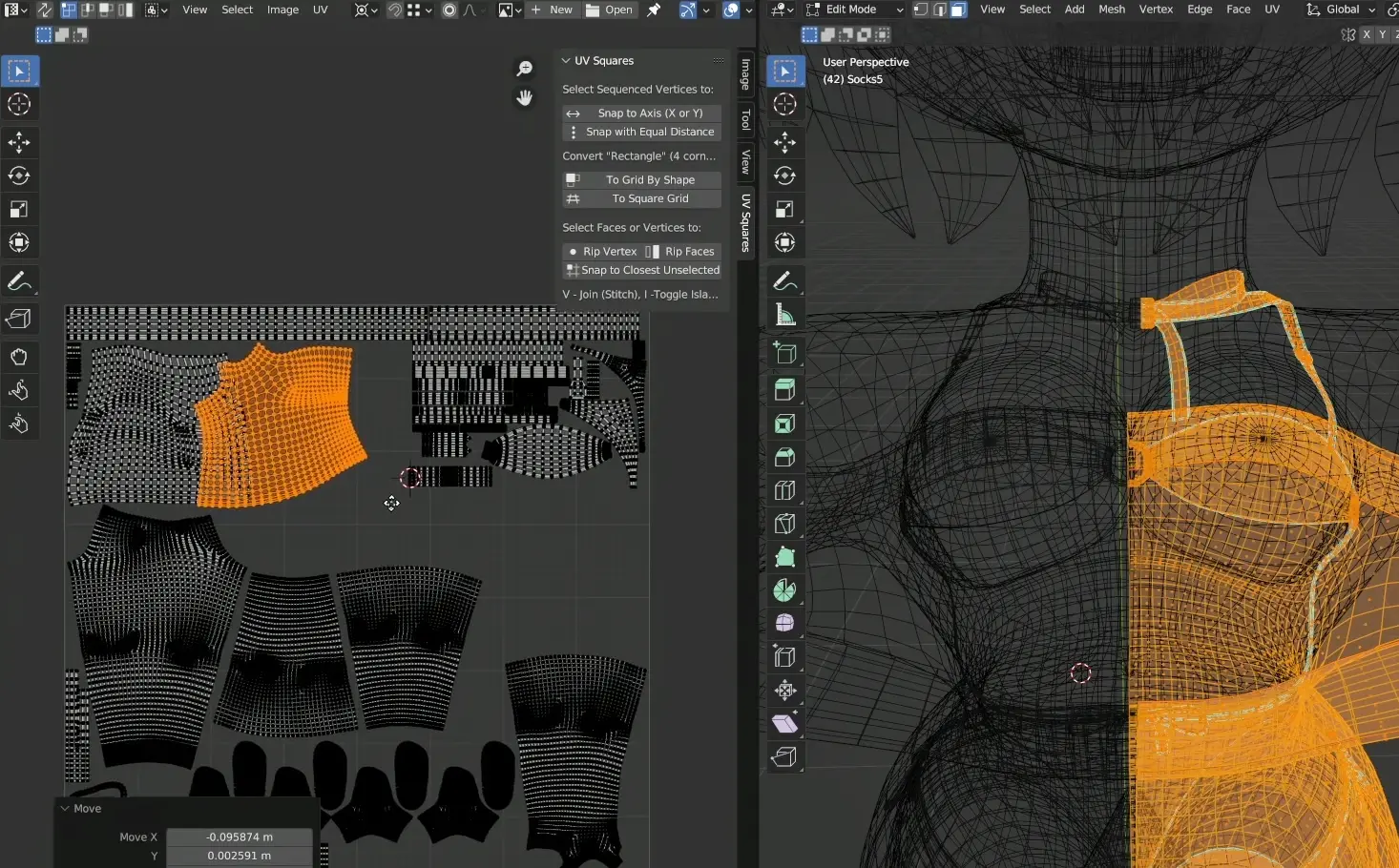Screen dimensions: 1399x868
Task: Choose the Loop Cut tool
Action: pyautogui.click(x=784, y=490)
